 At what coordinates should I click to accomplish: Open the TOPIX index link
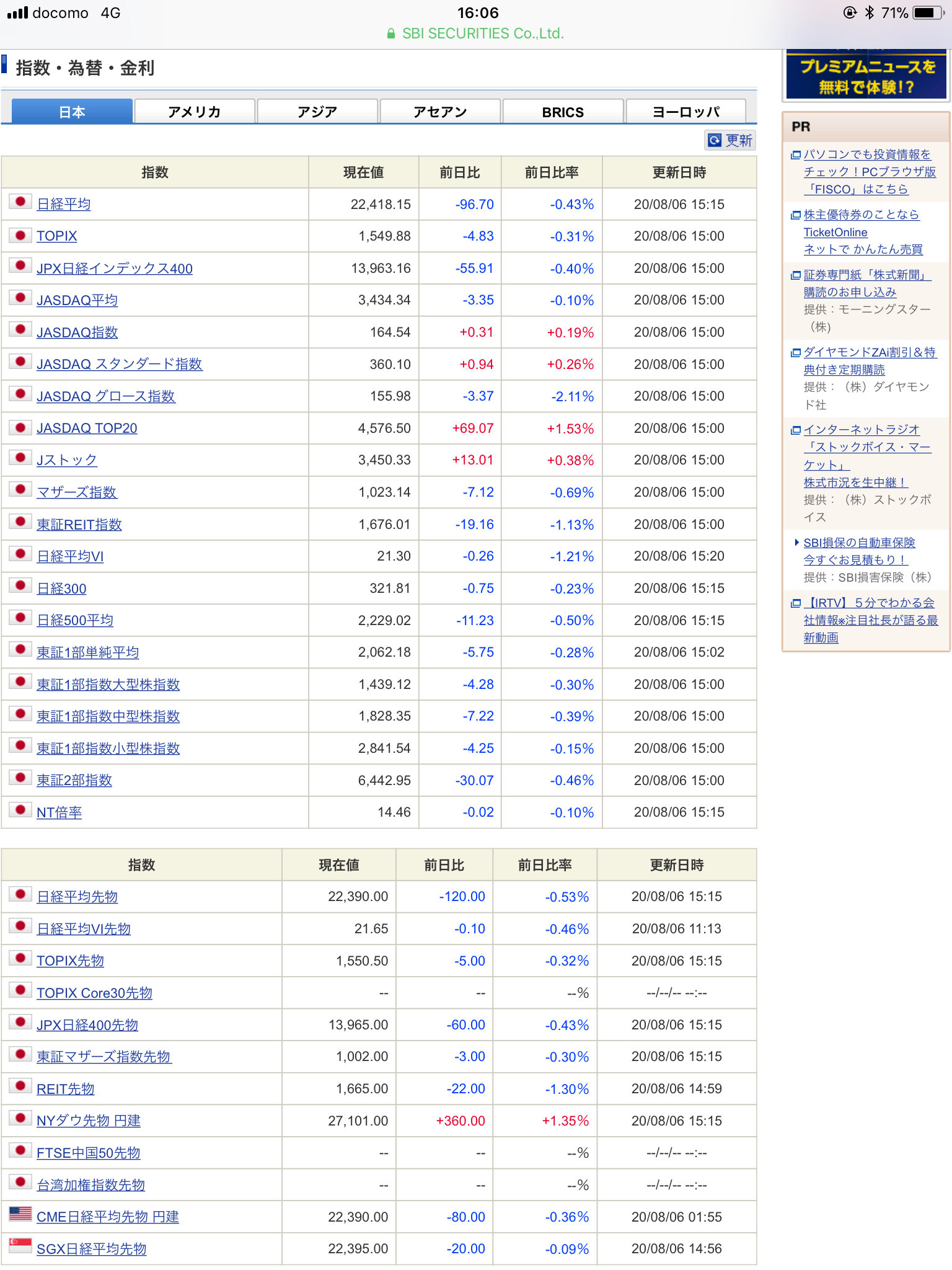click(57, 236)
